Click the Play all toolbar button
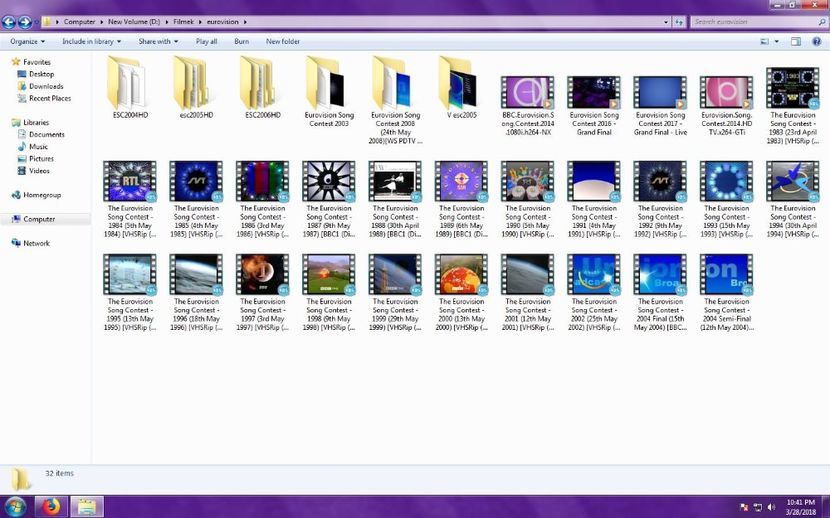This screenshot has width=830, height=518. pos(206,41)
